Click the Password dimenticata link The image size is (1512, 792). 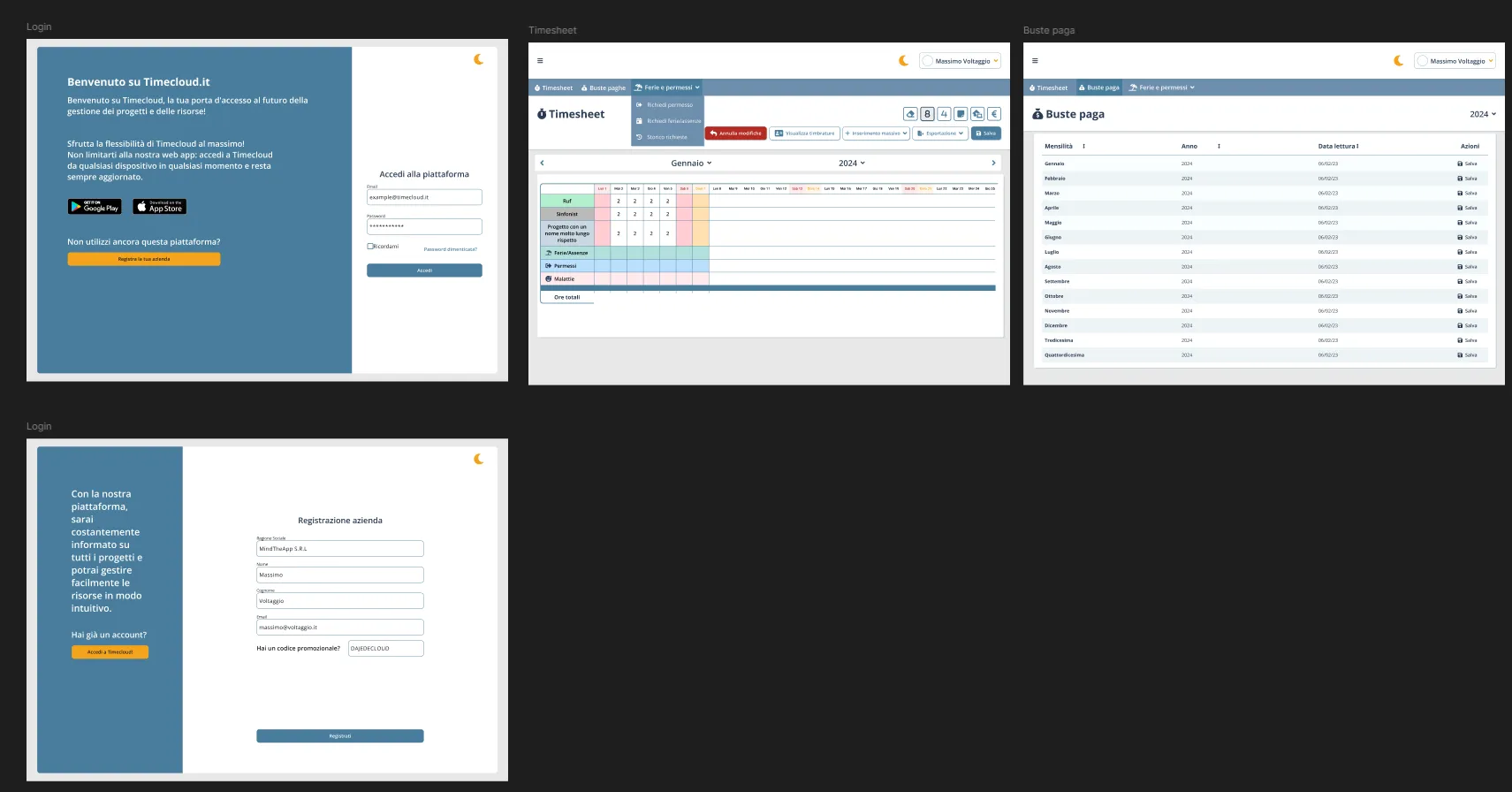pos(450,249)
